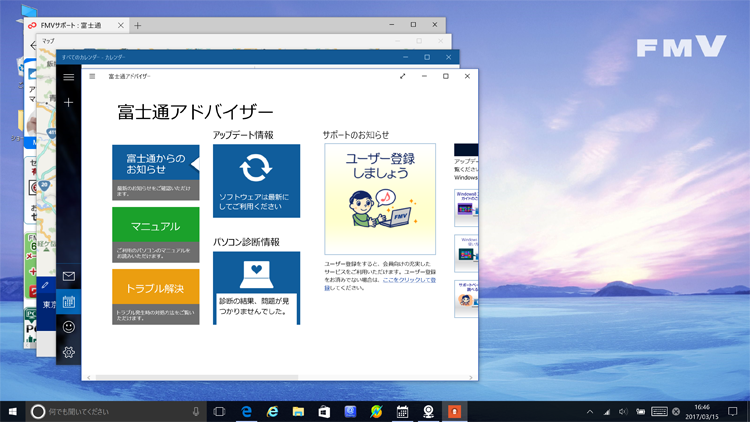The image size is (750, 422).
Task: Open Calendar settings via the gear icon
Action: click(x=68, y=352)
